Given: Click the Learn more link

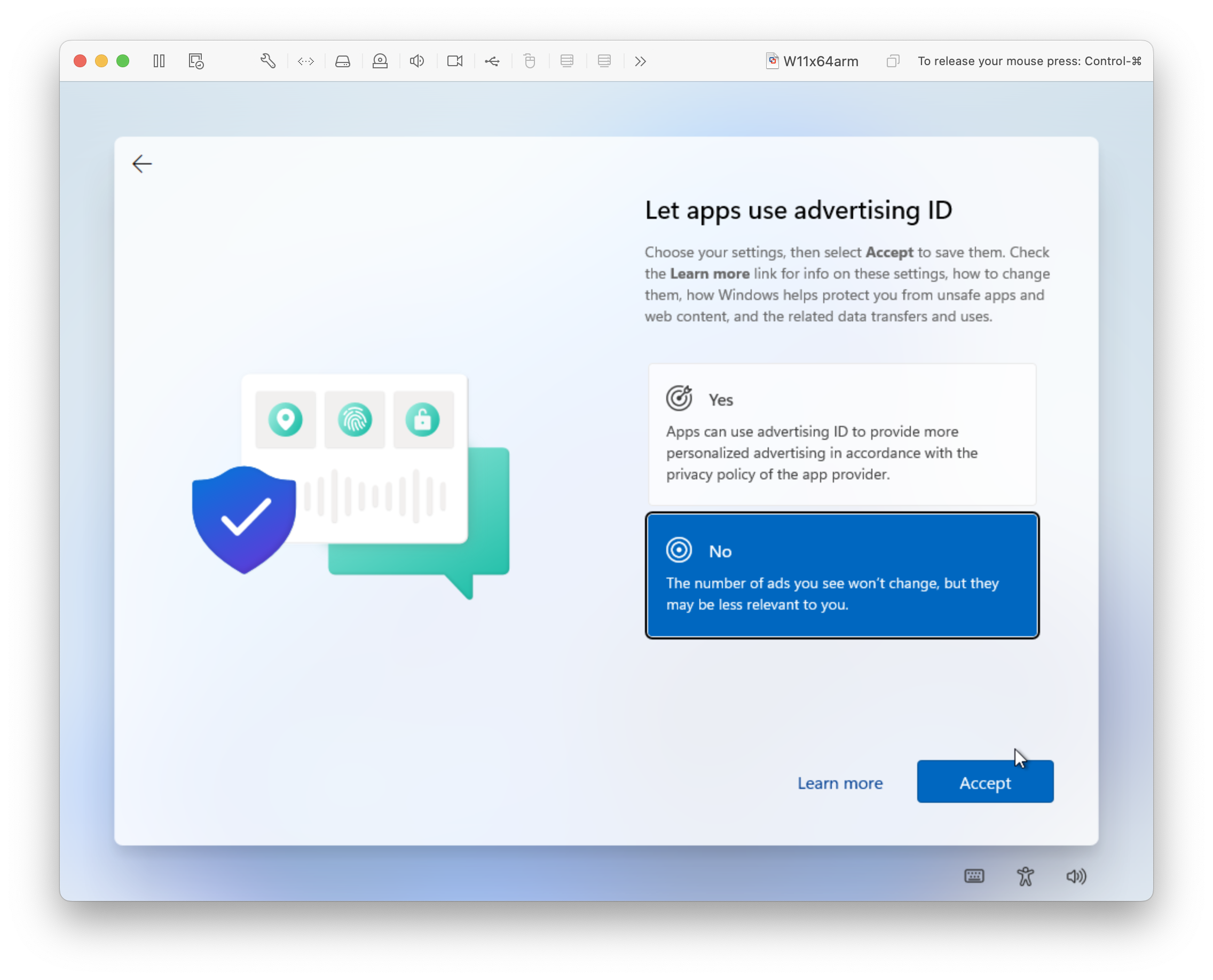Looking at the screenshot, I should 840,783.
